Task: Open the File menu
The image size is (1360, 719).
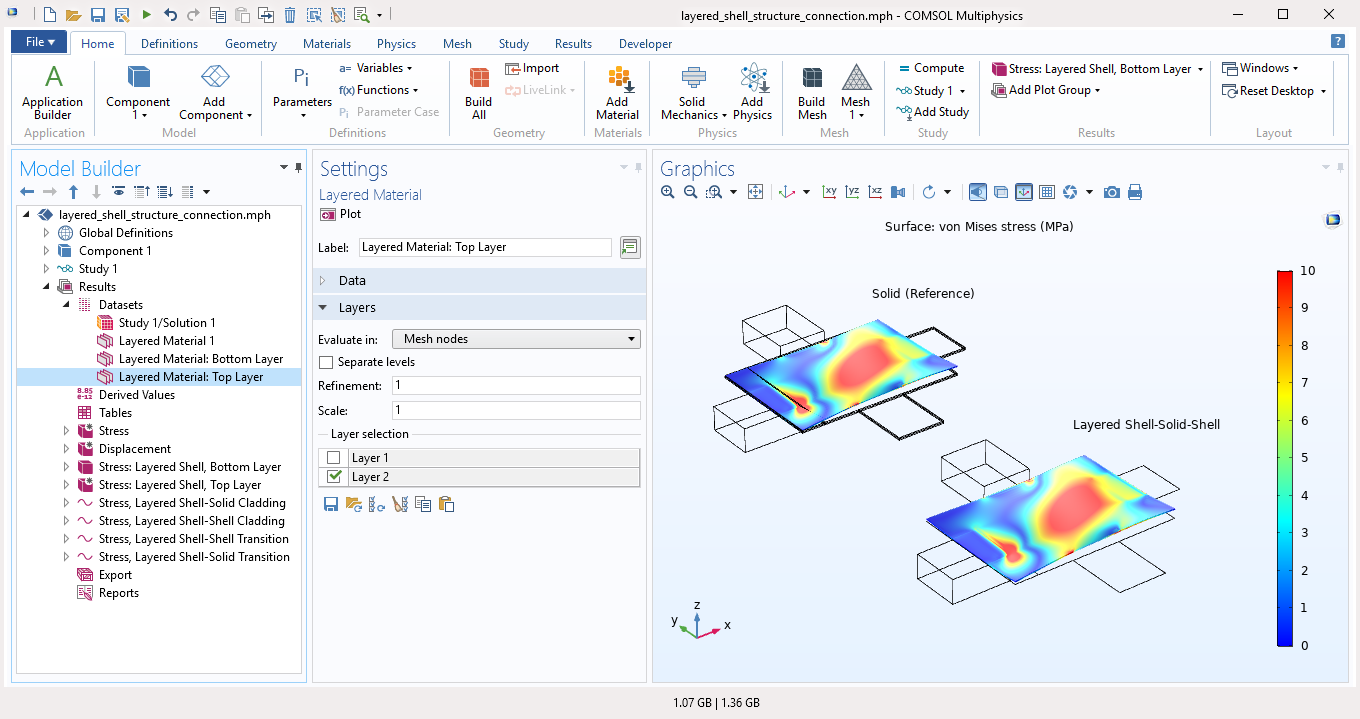Action: [x=40, y=42]
